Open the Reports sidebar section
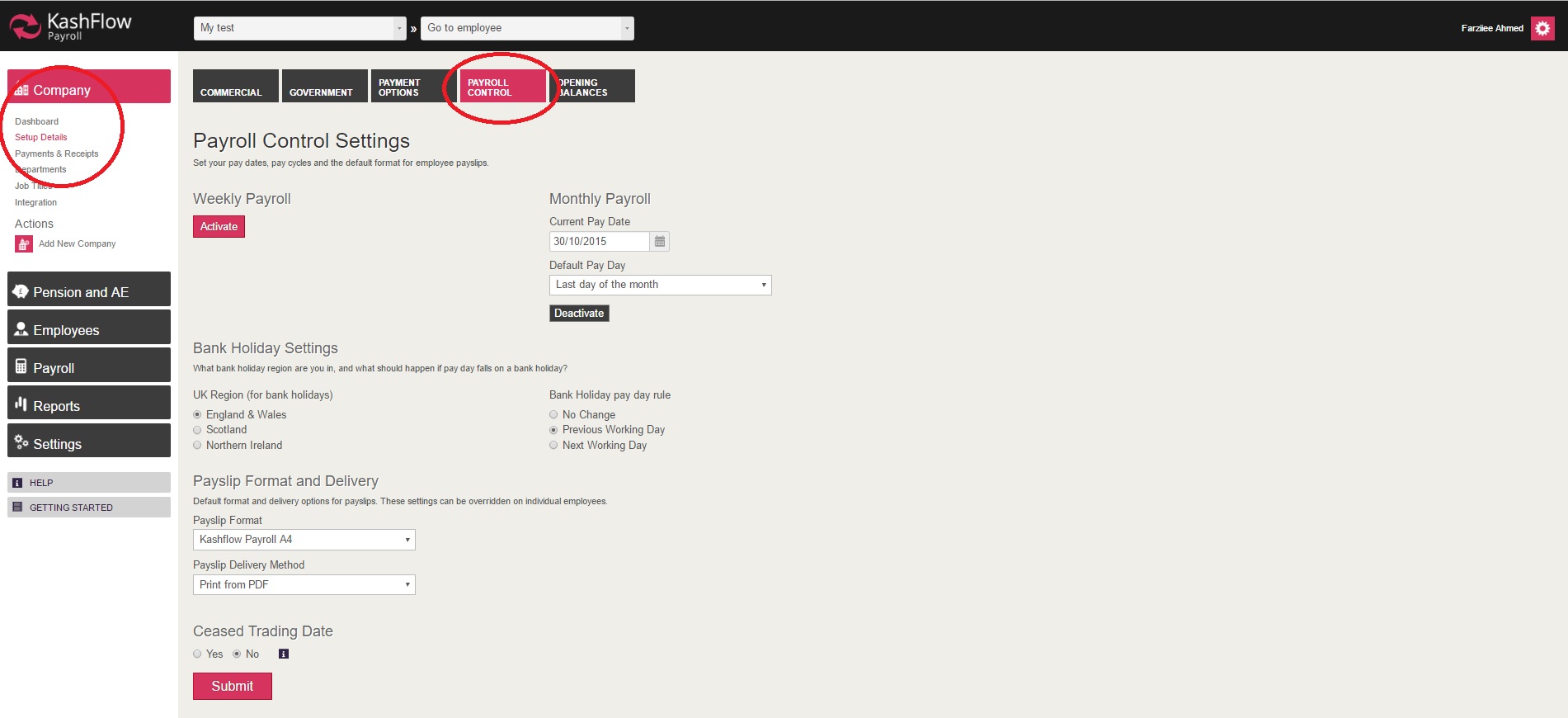The image size is (1568, 718). pos(89,406)
